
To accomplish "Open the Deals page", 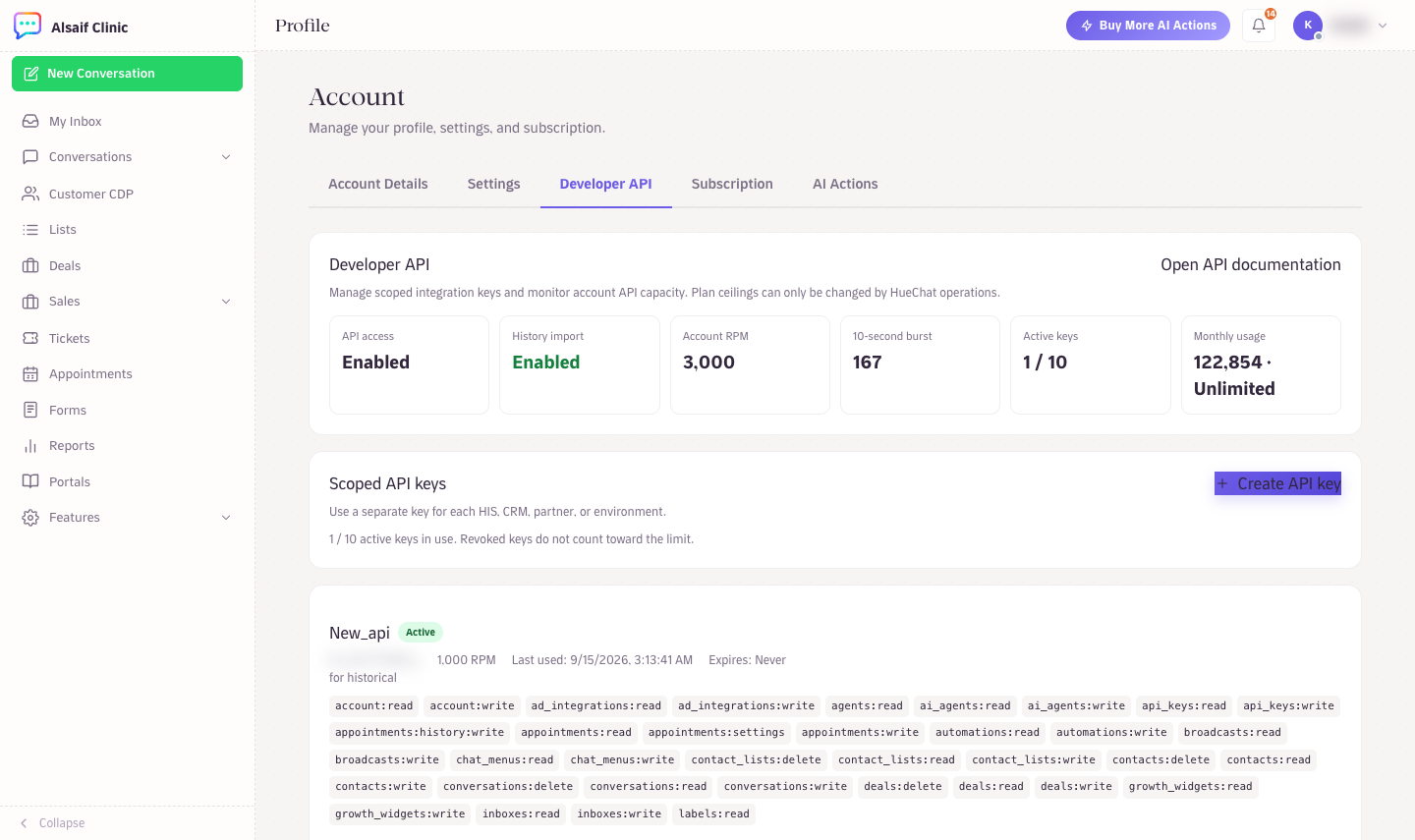I will [127, 265].
